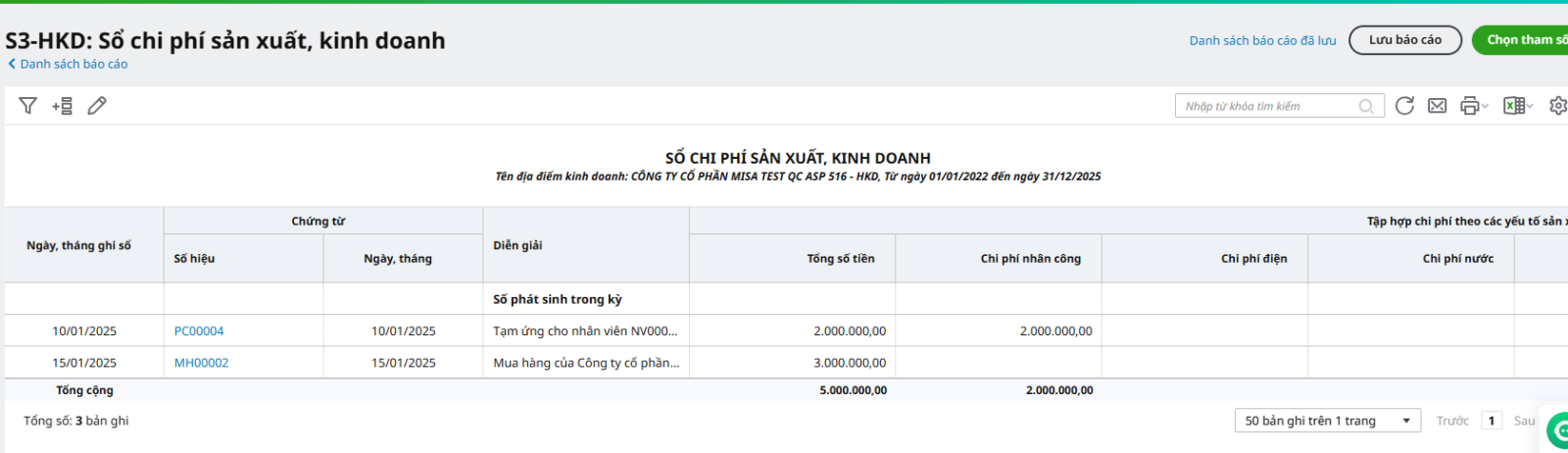Viewport: 1568px width, 453px height.
Task: Click the printer icon
Action: [1469, 106]
